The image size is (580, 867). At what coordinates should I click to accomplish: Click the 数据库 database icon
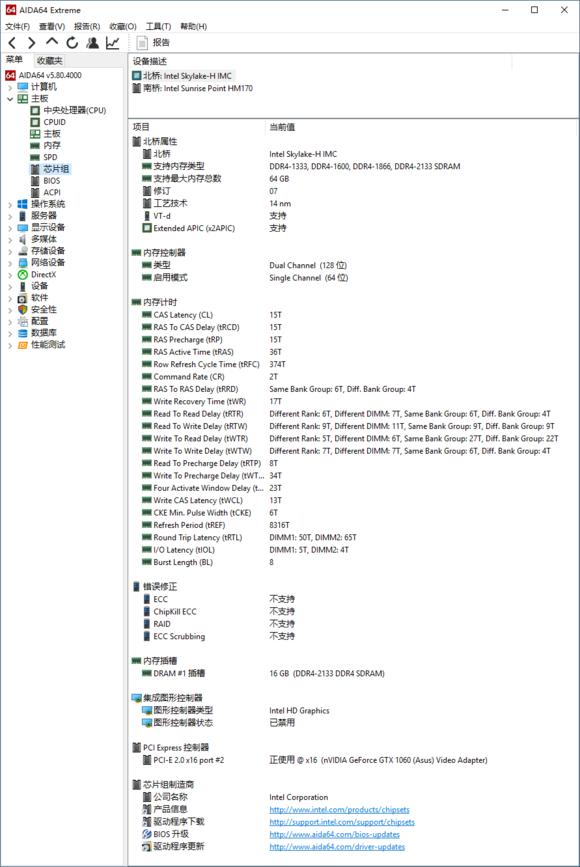(x=23, y=333)
